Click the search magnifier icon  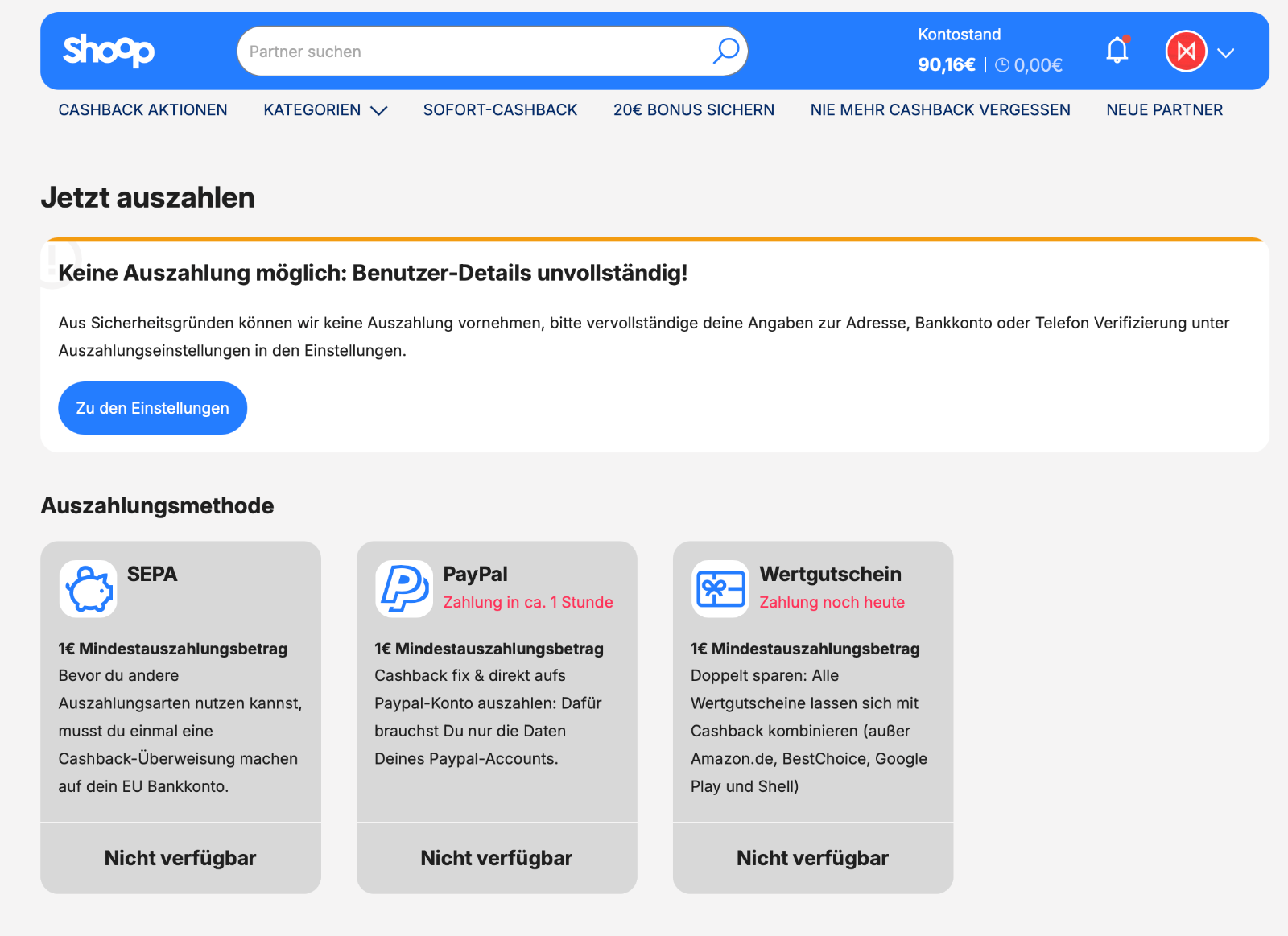tap(726, 51)
